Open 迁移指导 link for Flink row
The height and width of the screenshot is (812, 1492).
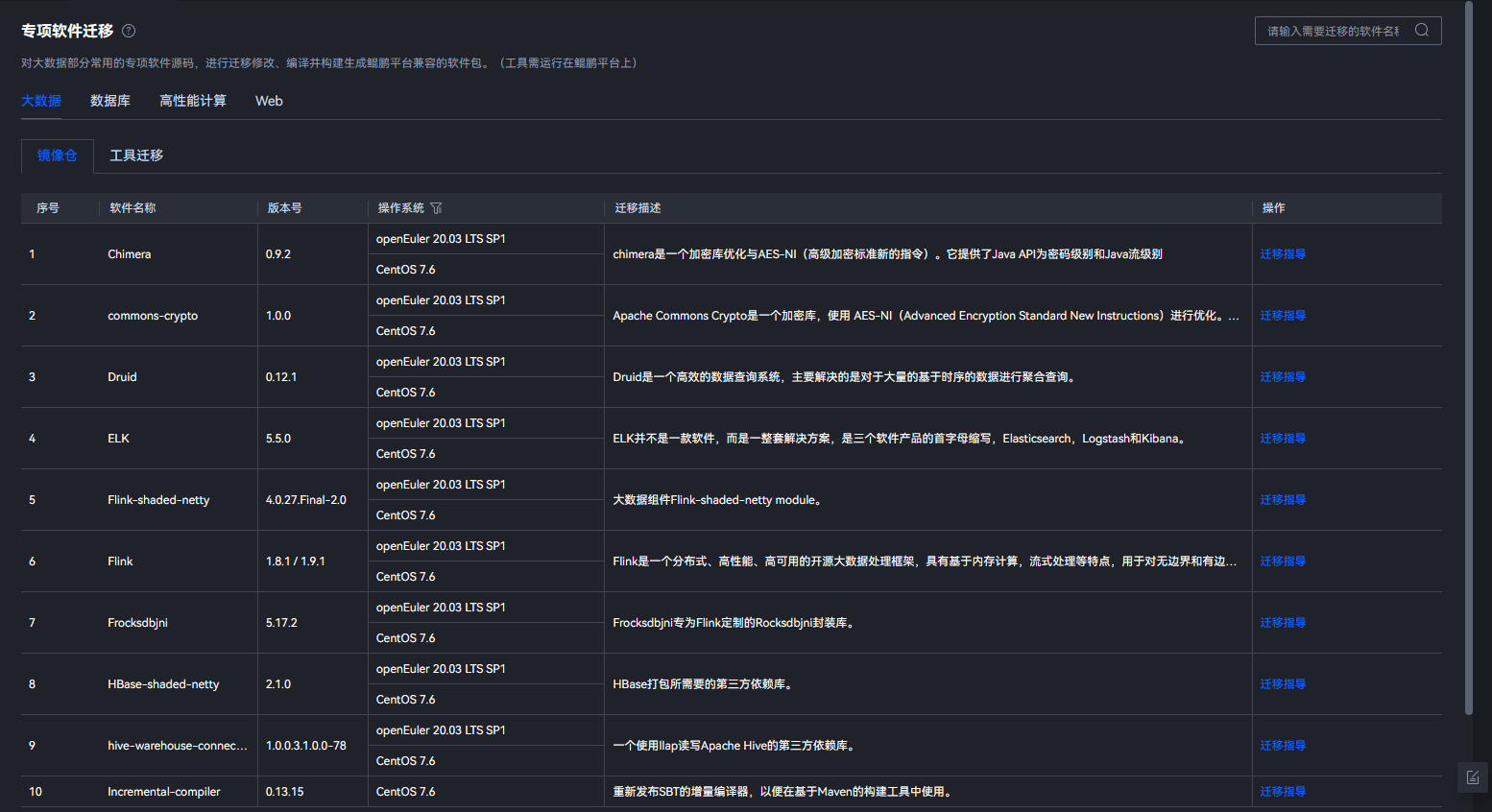[x=1283, y=561]
